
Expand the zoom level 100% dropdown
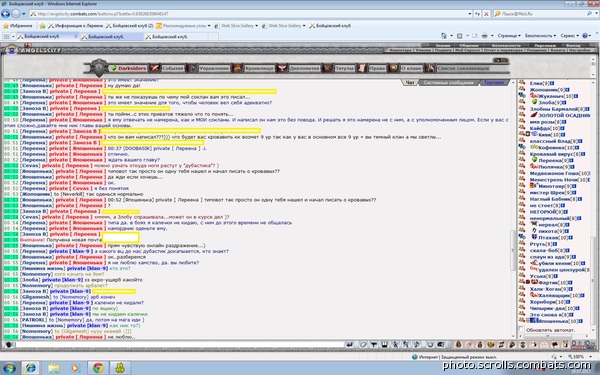[581, 356]
